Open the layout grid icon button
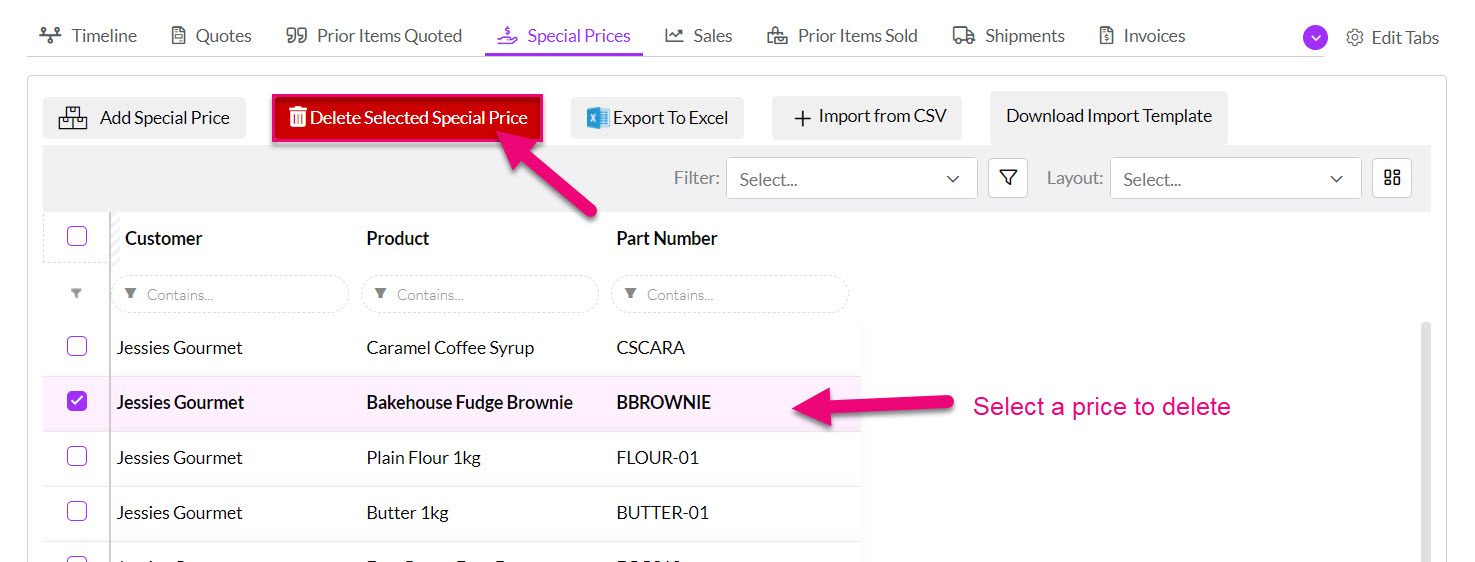1475x562 pixels. (x=1392, y=178)
